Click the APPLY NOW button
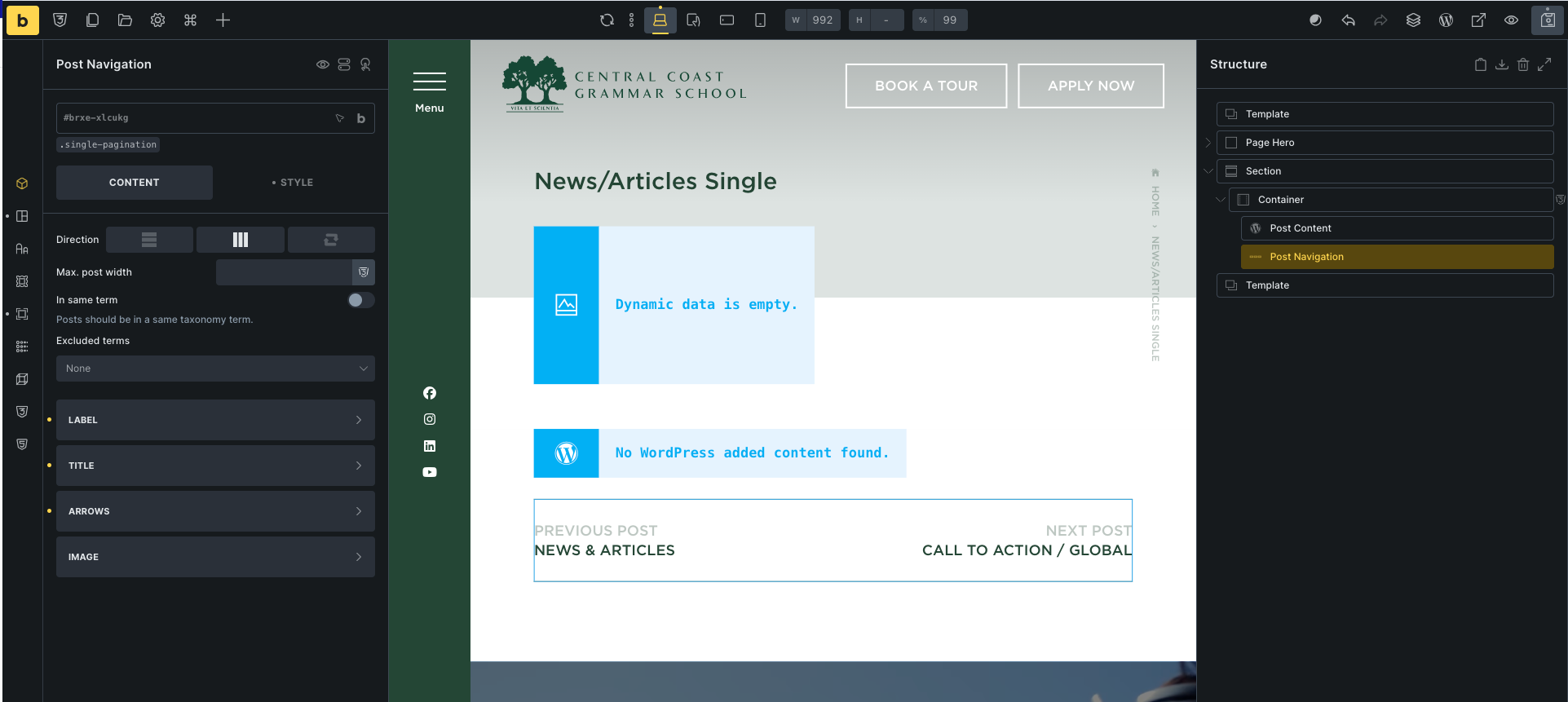The height and width of the screenshot is (702, 1568). coord(1090,86)
